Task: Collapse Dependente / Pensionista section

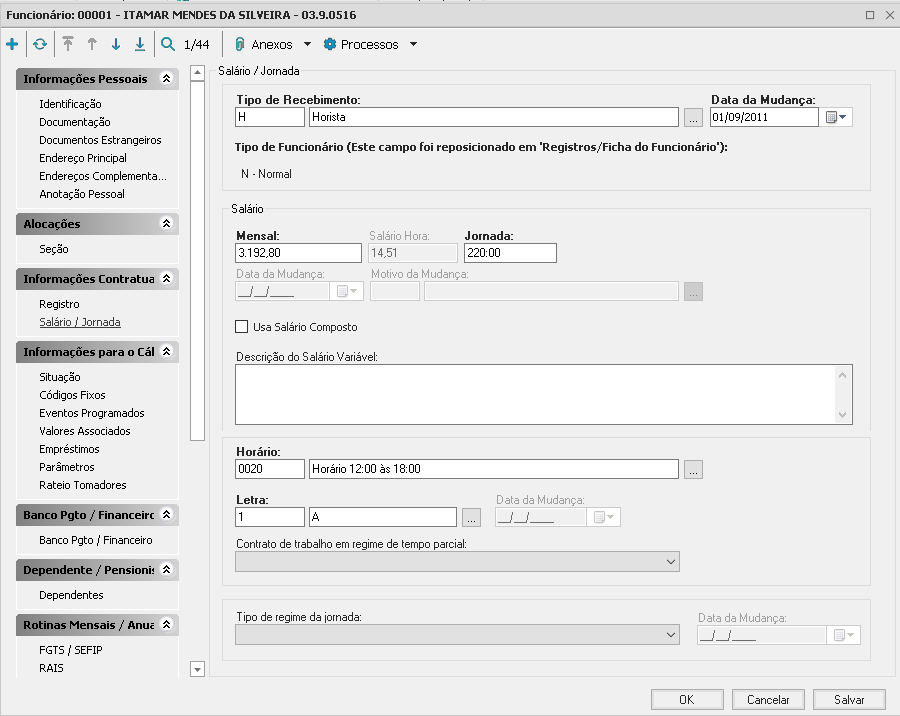Action: tap(166, 570)
